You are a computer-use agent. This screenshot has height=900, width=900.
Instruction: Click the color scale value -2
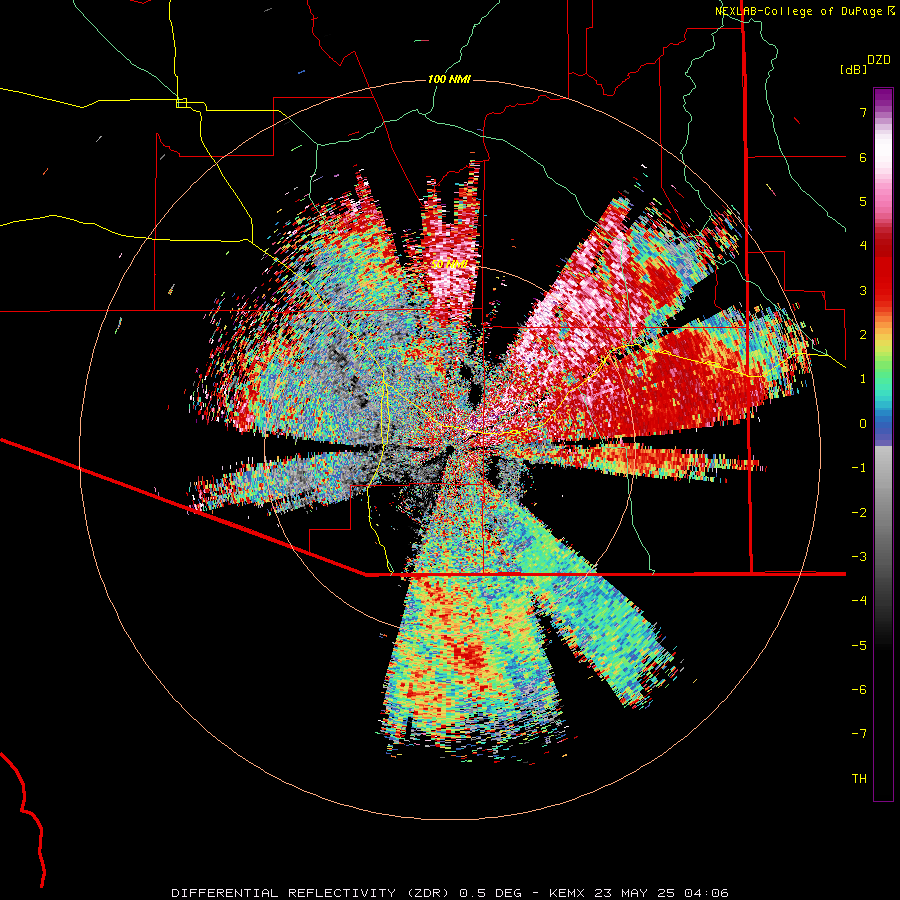[x=859, y=513]
